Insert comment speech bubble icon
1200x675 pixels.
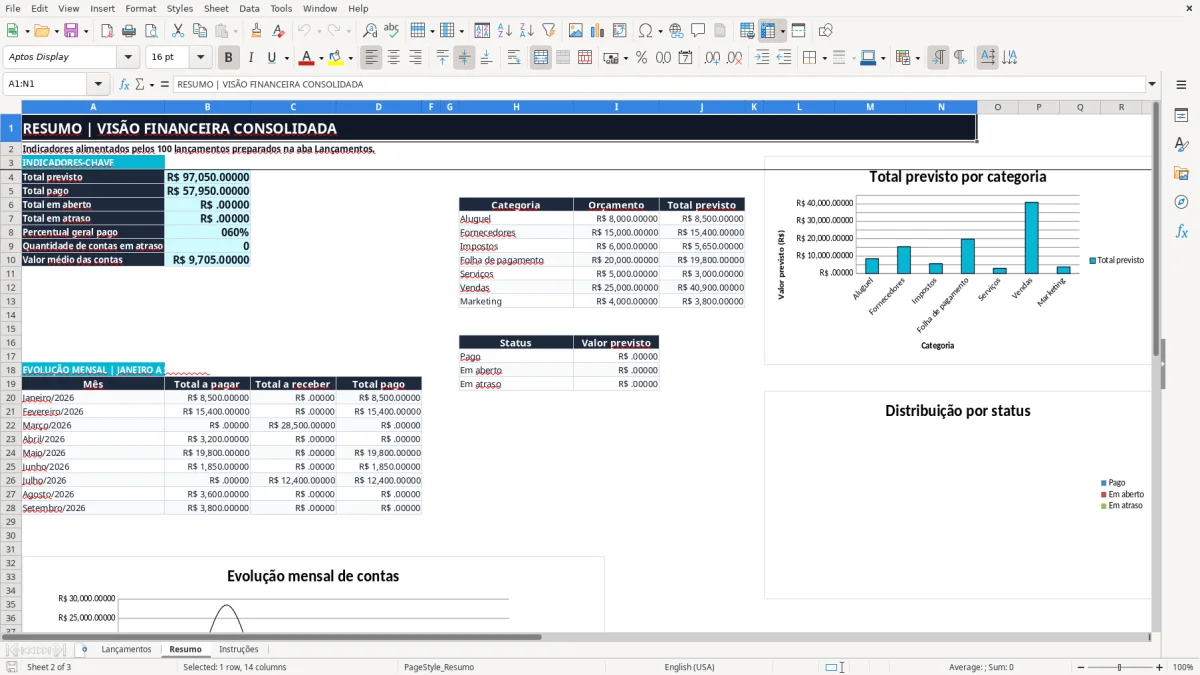point(698,31)
